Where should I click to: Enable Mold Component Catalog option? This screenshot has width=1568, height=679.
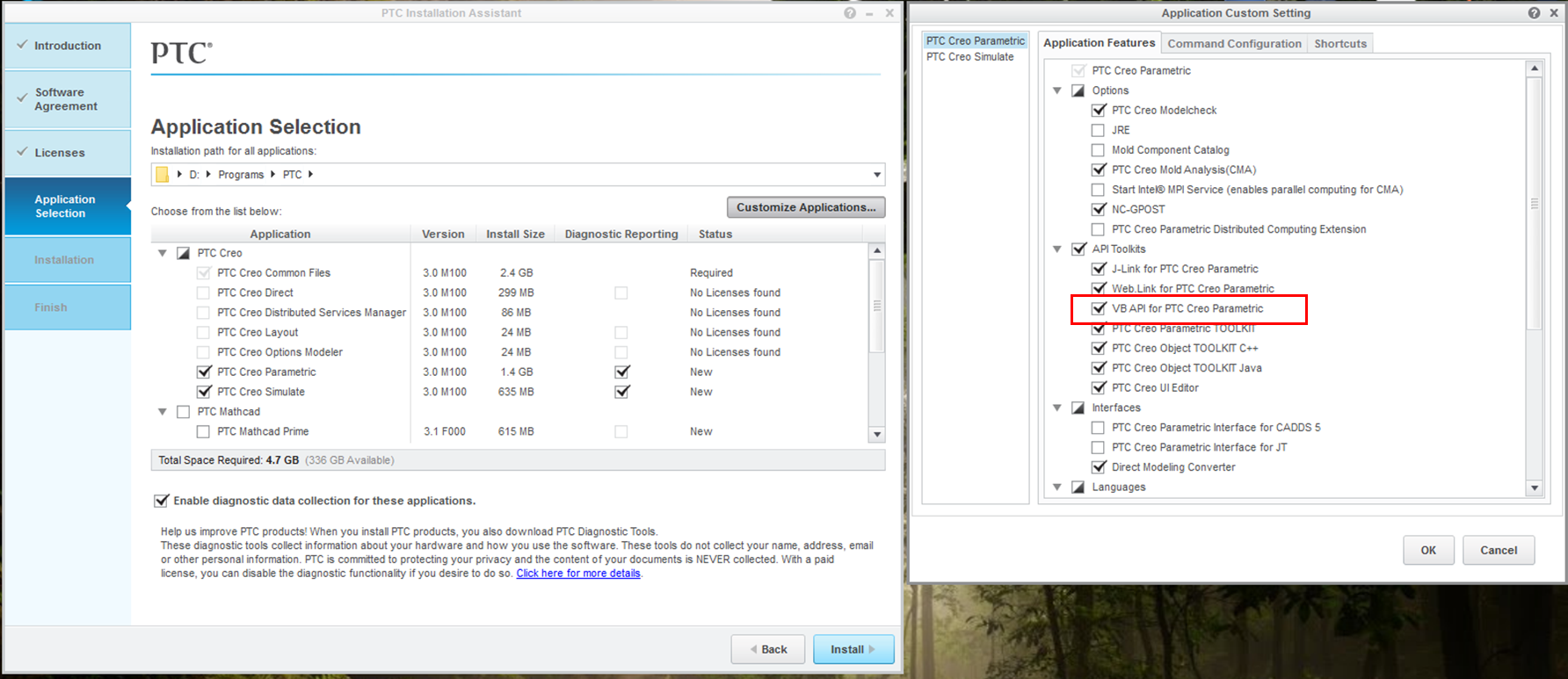click(x=1098, y=150)
